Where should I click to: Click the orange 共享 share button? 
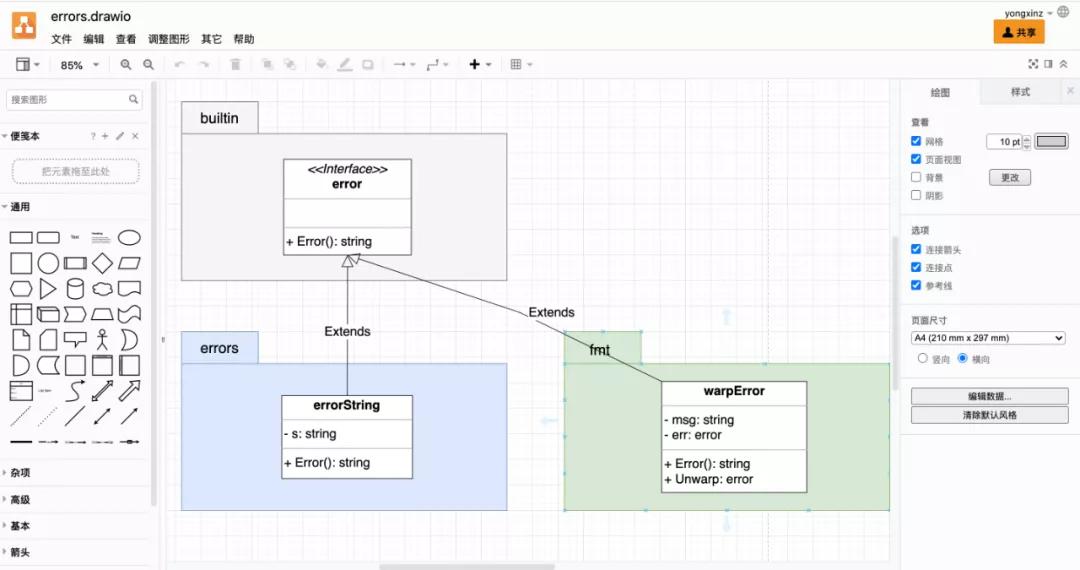(1019, 32)
